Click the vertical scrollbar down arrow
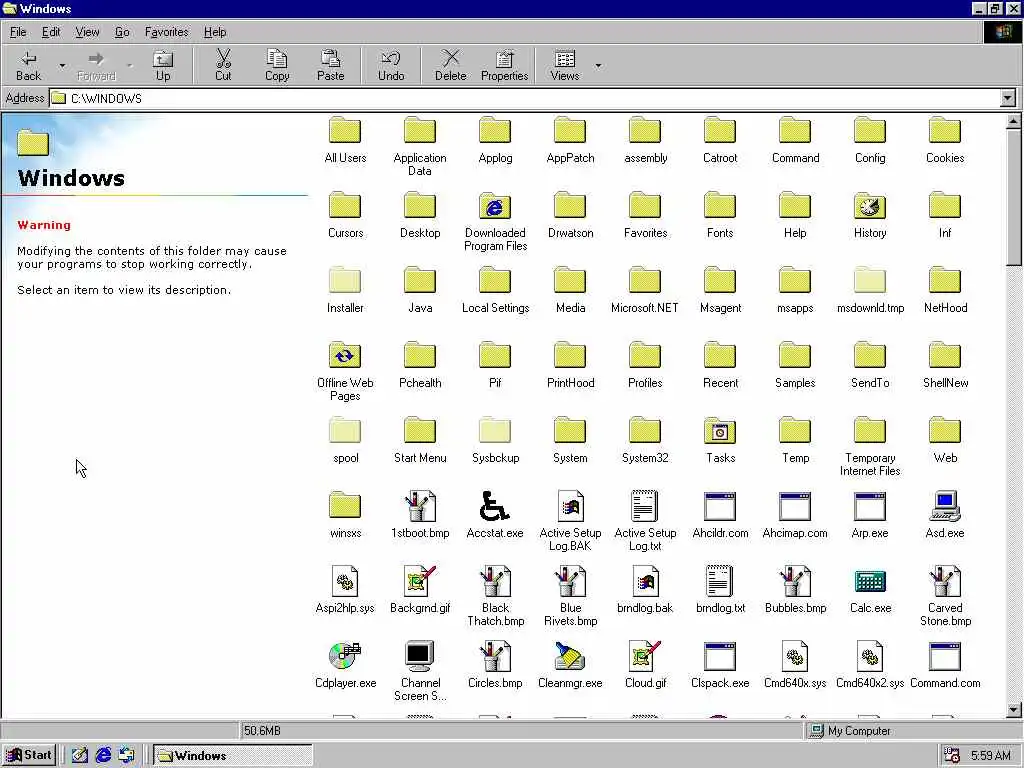Screen dimensions: 1024x768 point(1013,710)
